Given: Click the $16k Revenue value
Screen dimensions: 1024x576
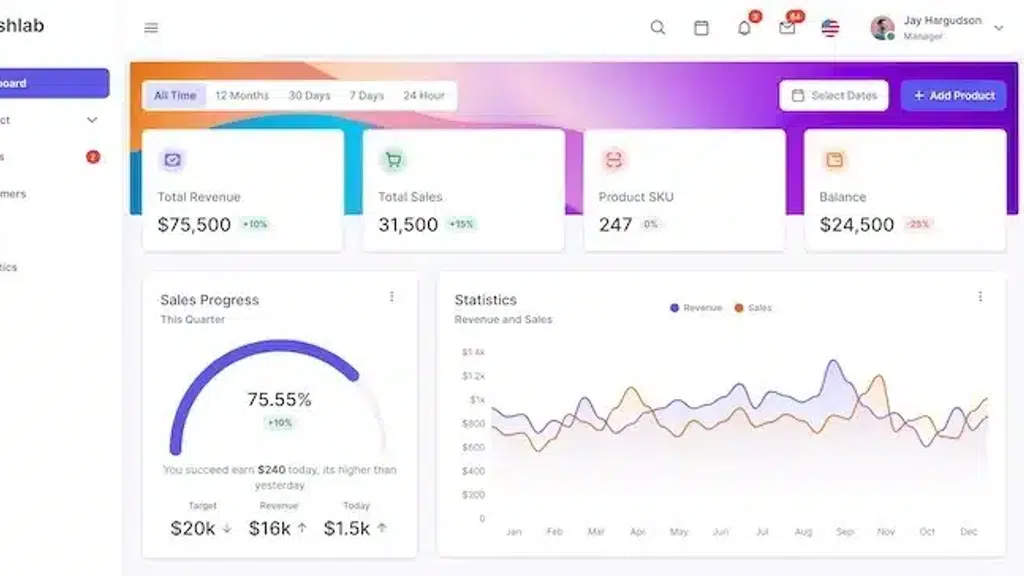Looking at the screenshot, I should click(x=269, y=528).
